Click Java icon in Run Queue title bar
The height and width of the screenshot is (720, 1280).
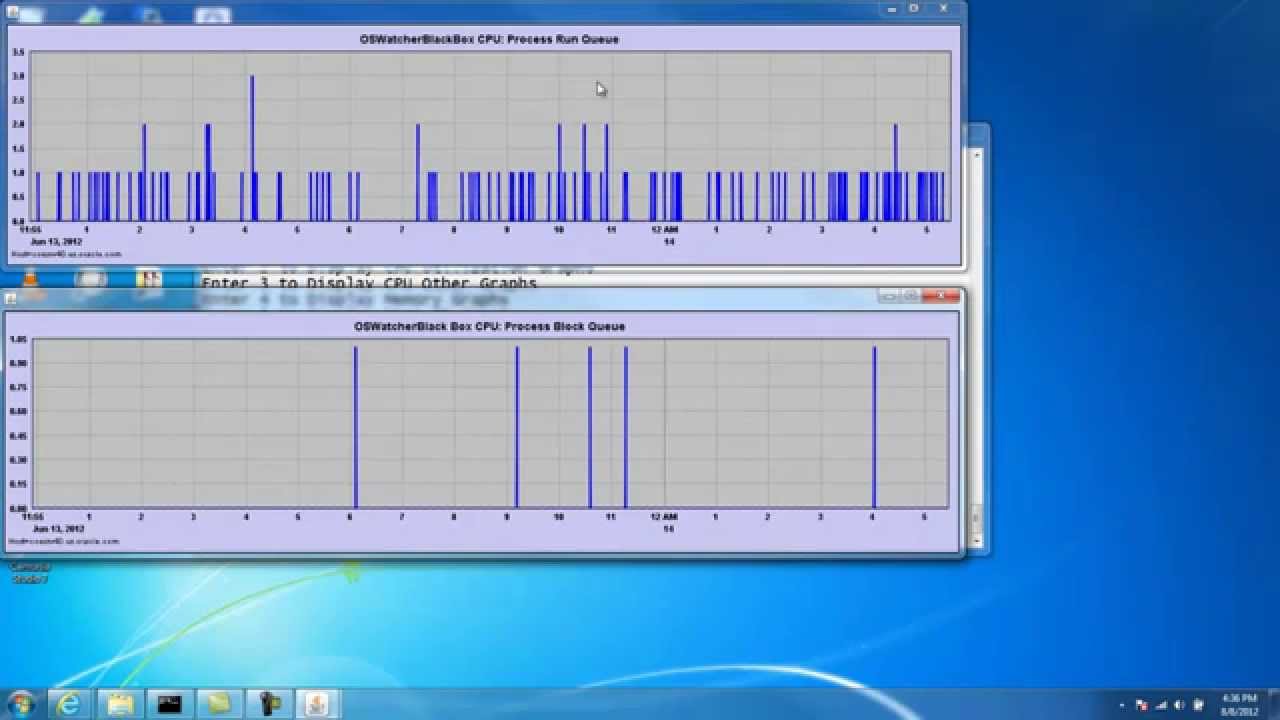[x=13, y=11]
